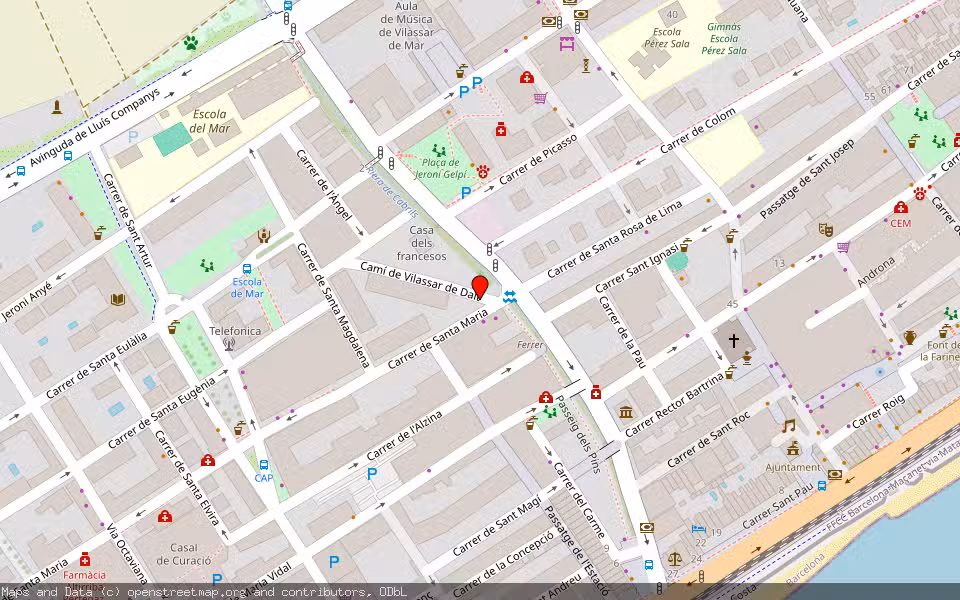Screen dimensions: 960x600
Task: Open the openstreetmap.org attribution link
Action: pyautogui.click(x=188, y=592)
